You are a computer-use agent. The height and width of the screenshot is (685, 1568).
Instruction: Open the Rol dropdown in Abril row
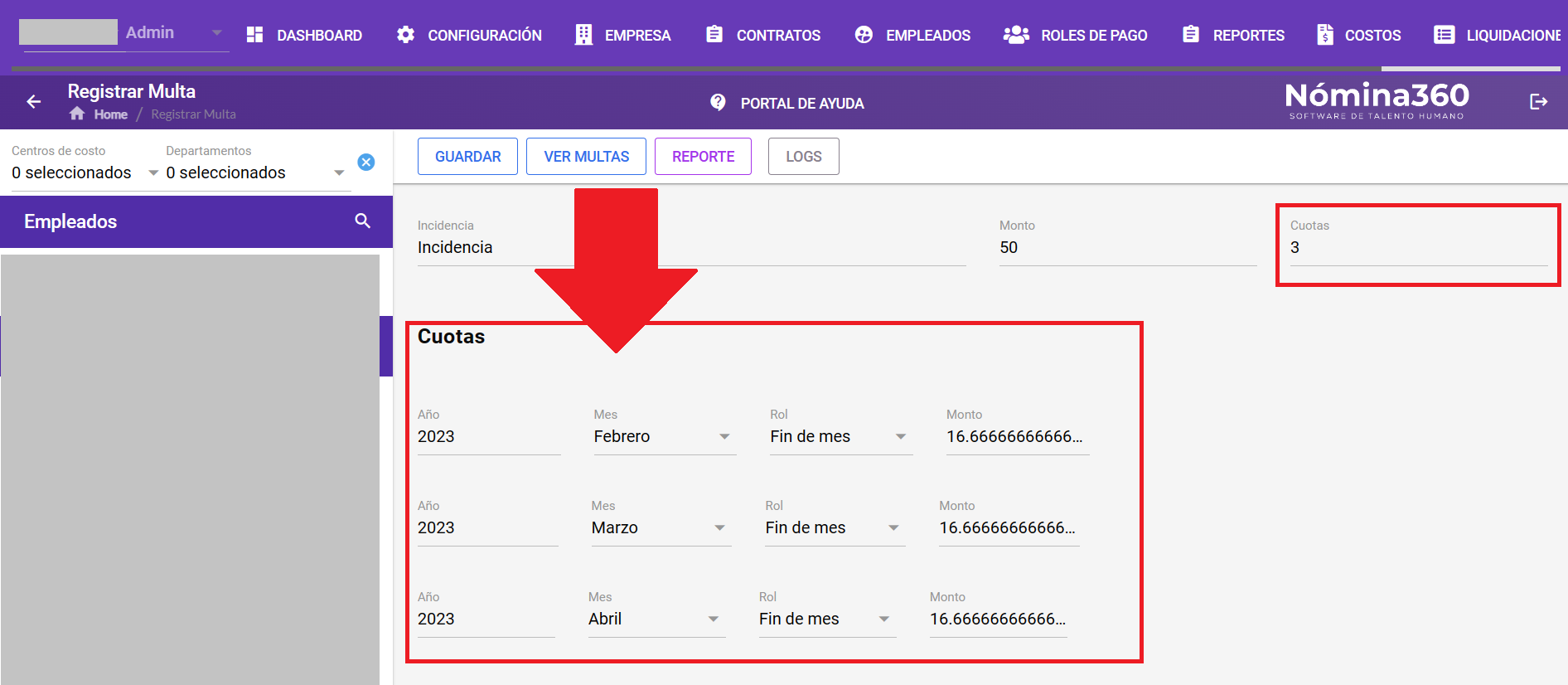[827, 619]
